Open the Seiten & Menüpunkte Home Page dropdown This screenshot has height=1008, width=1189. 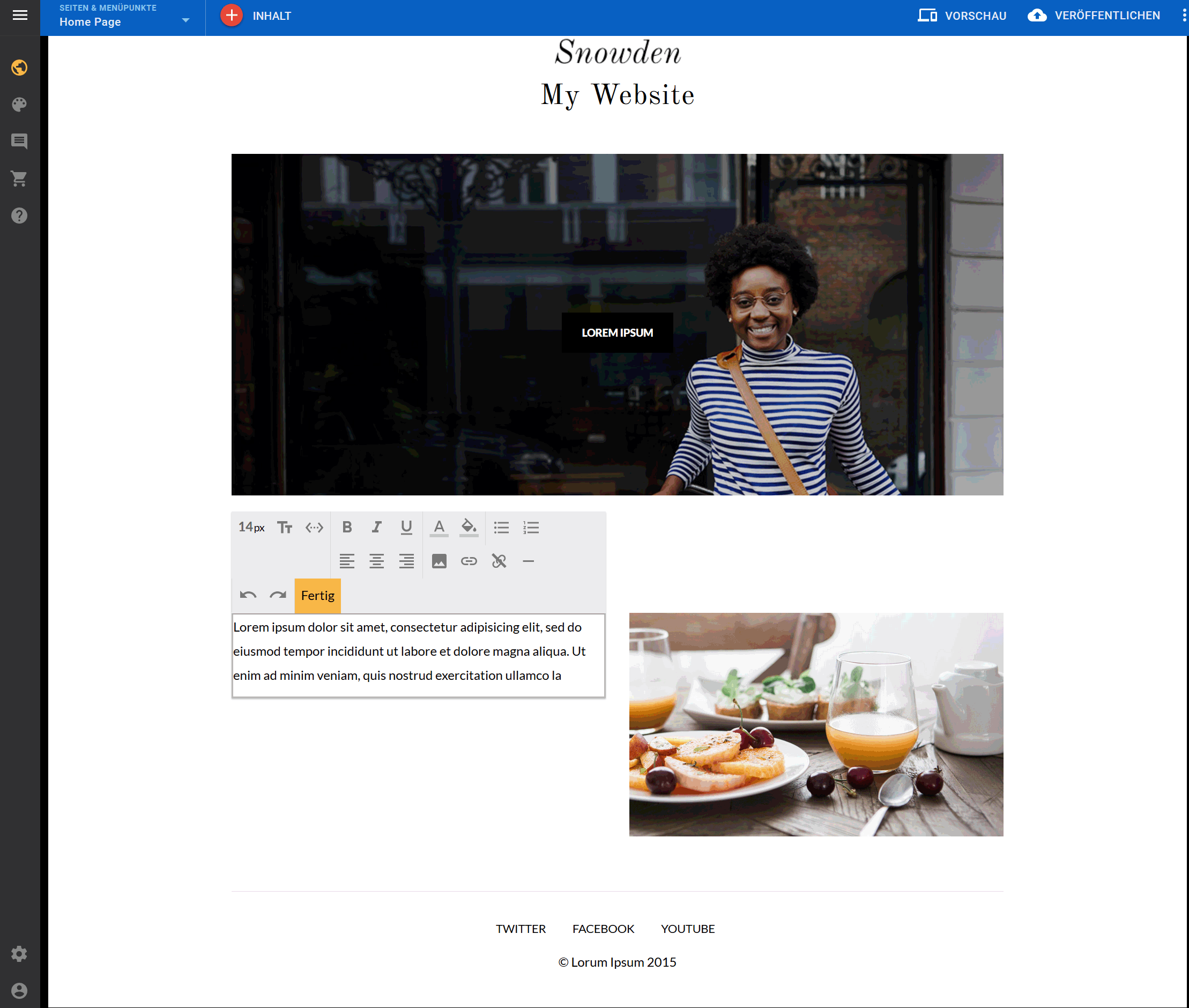tap(123, 17)
